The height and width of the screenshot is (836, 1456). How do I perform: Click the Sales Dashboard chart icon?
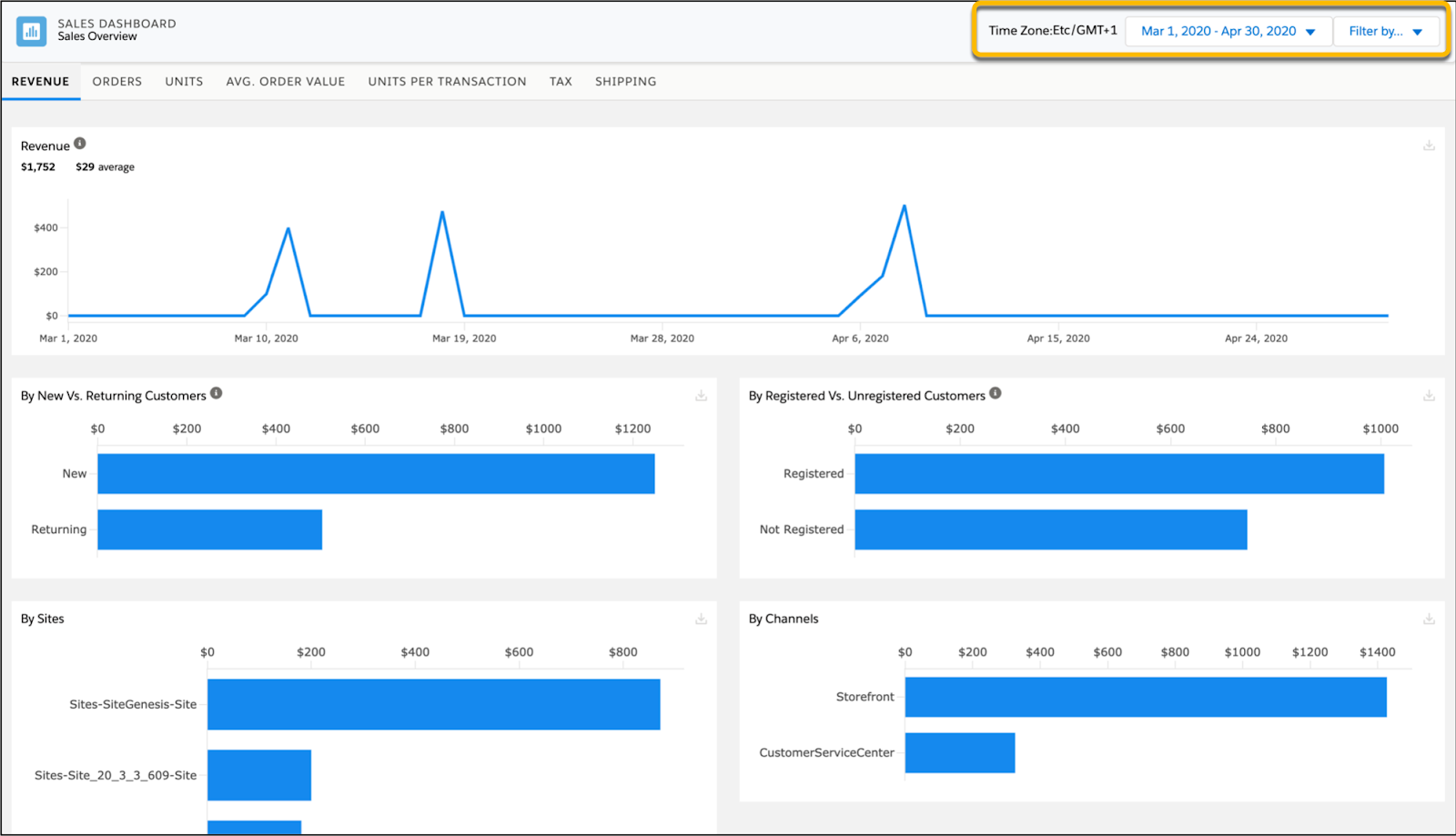pos(31,30)
